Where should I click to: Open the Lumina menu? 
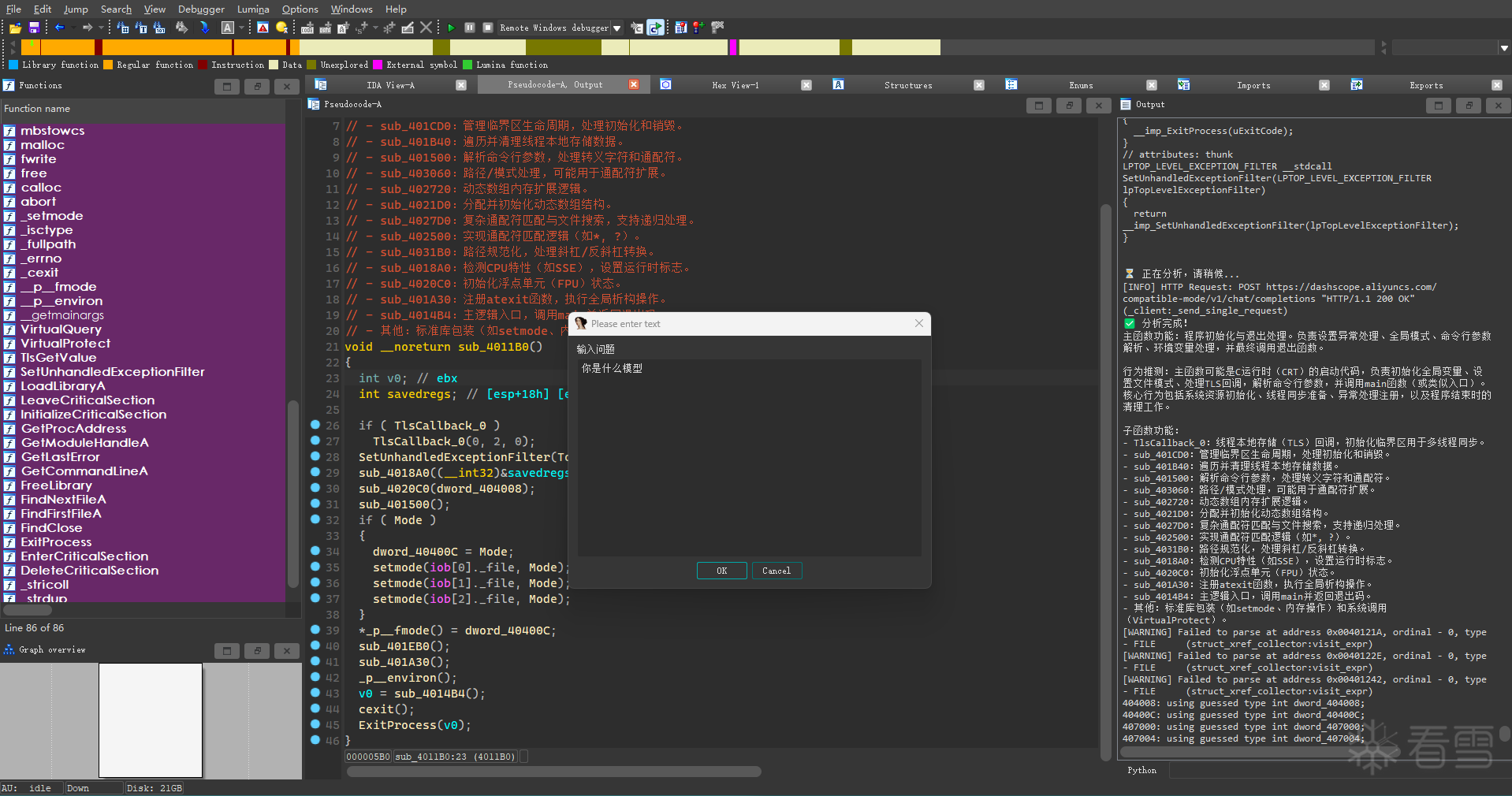tap(253, 9)
